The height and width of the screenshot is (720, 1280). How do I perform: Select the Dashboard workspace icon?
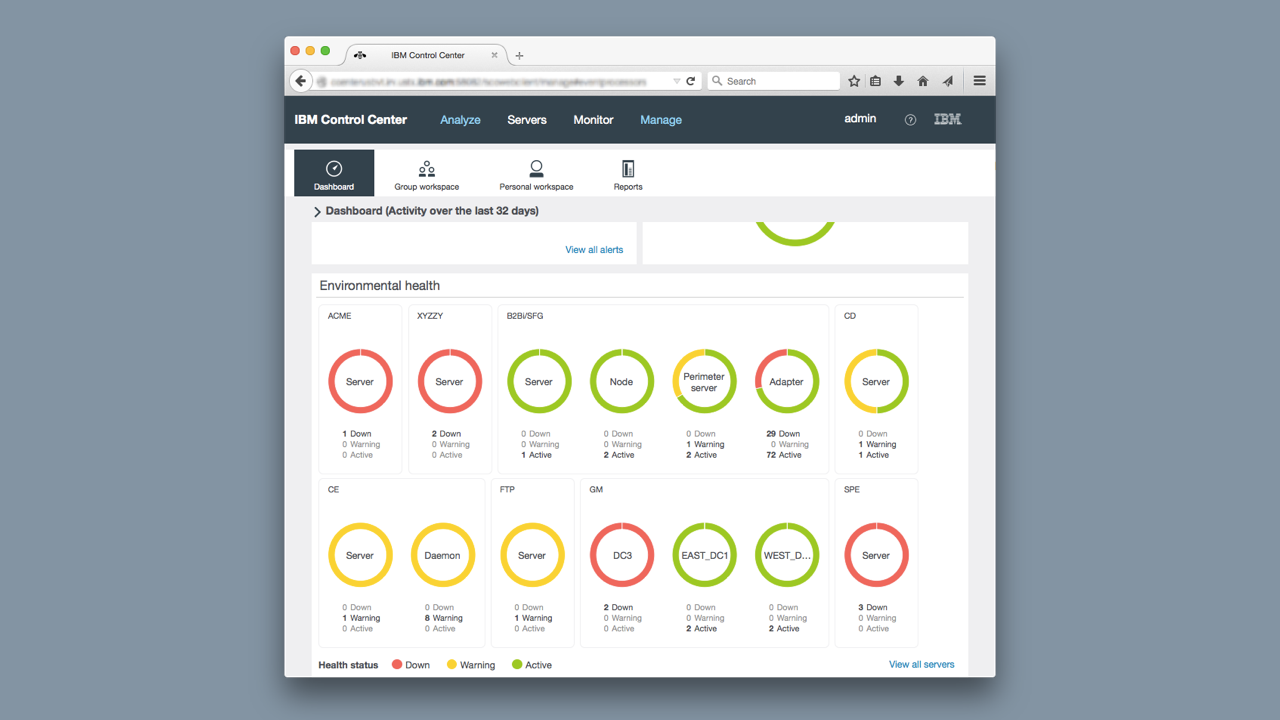(x=333, y=172)
